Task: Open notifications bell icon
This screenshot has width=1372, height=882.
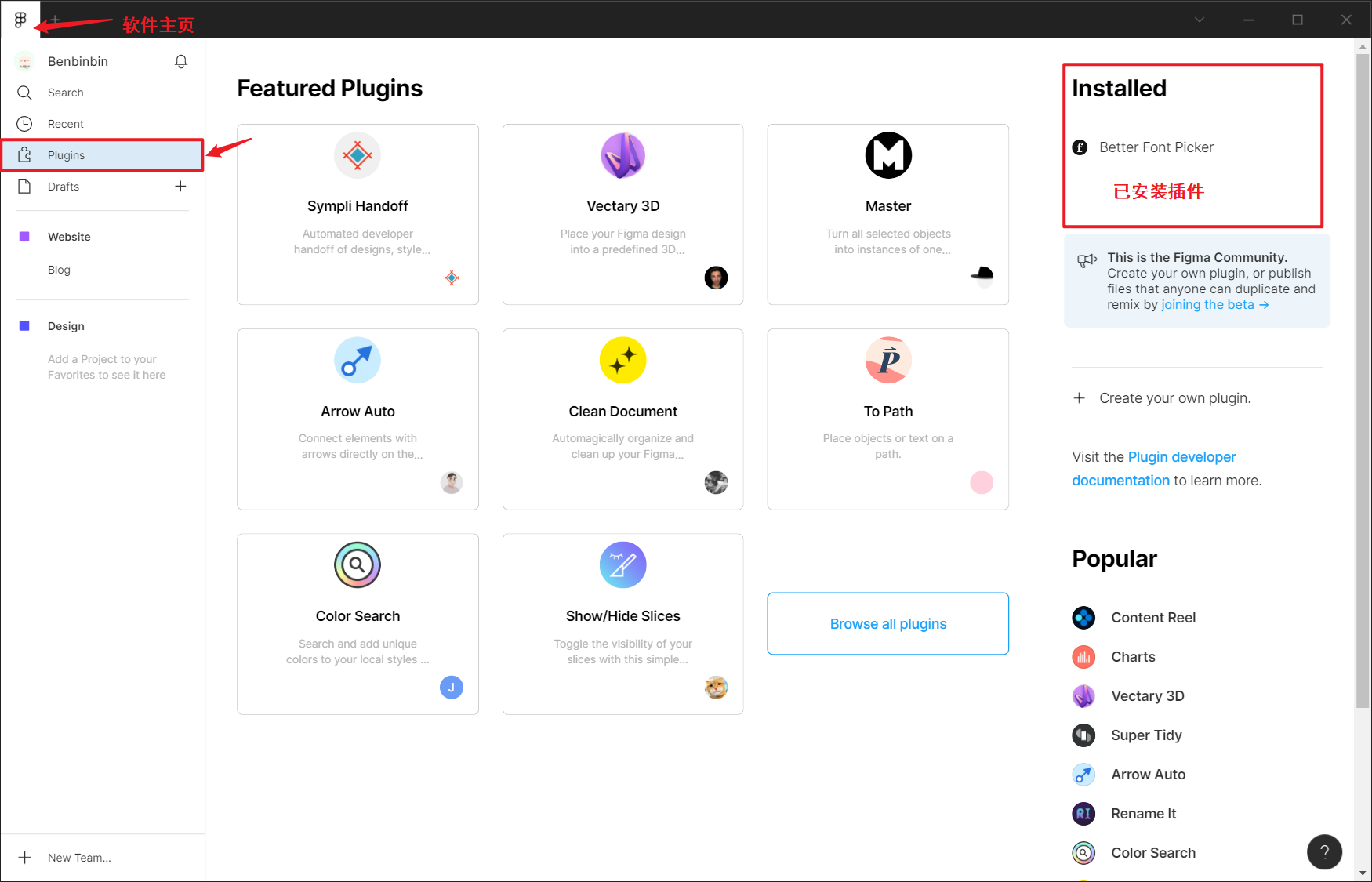Action: coord(181,61)
